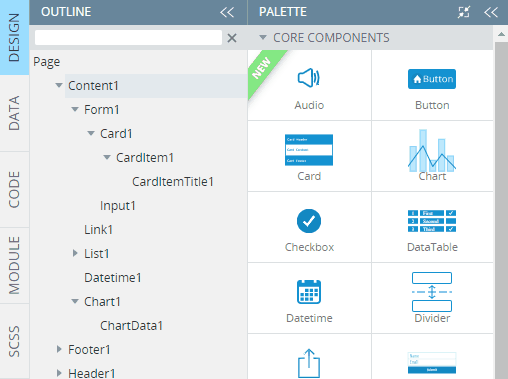
Task: Collapse the Content1 tree node
Action: coord(59,85)
